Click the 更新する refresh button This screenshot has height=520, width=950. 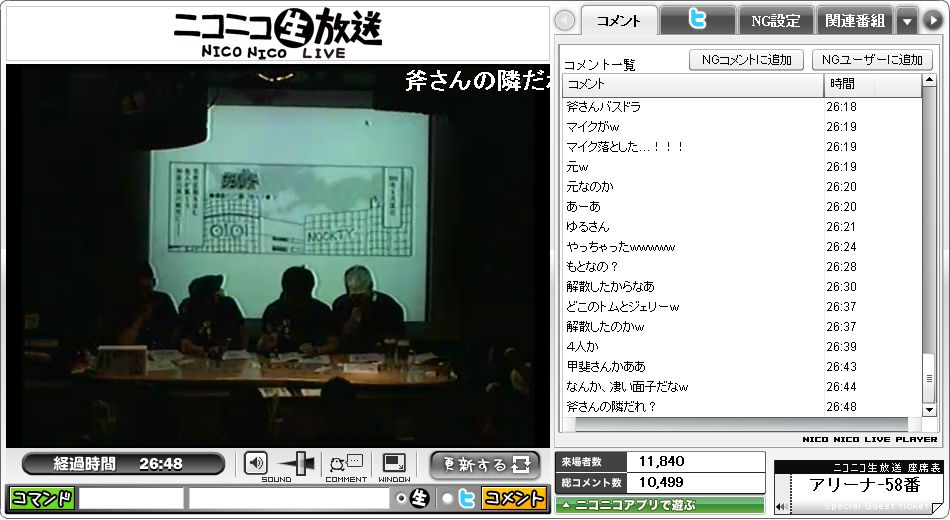(485, 465)
